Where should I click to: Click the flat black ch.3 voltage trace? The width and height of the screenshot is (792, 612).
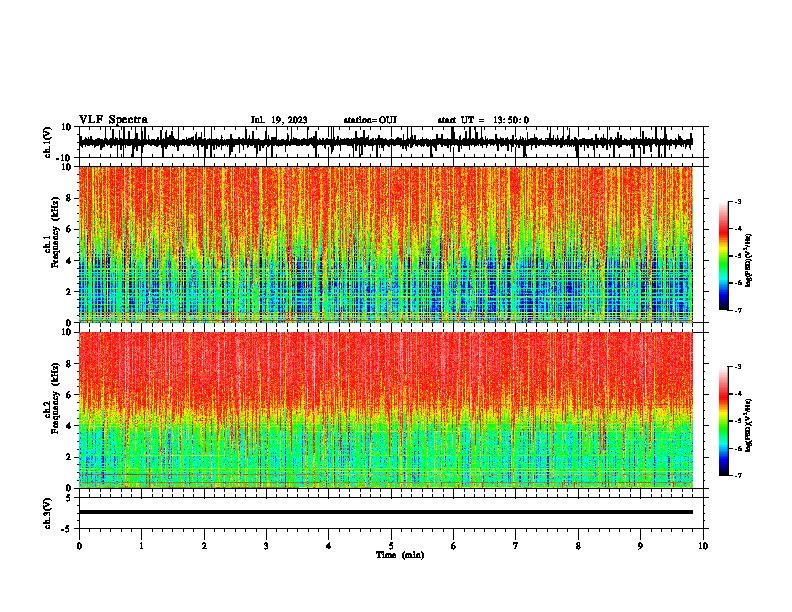click(385, 512)
